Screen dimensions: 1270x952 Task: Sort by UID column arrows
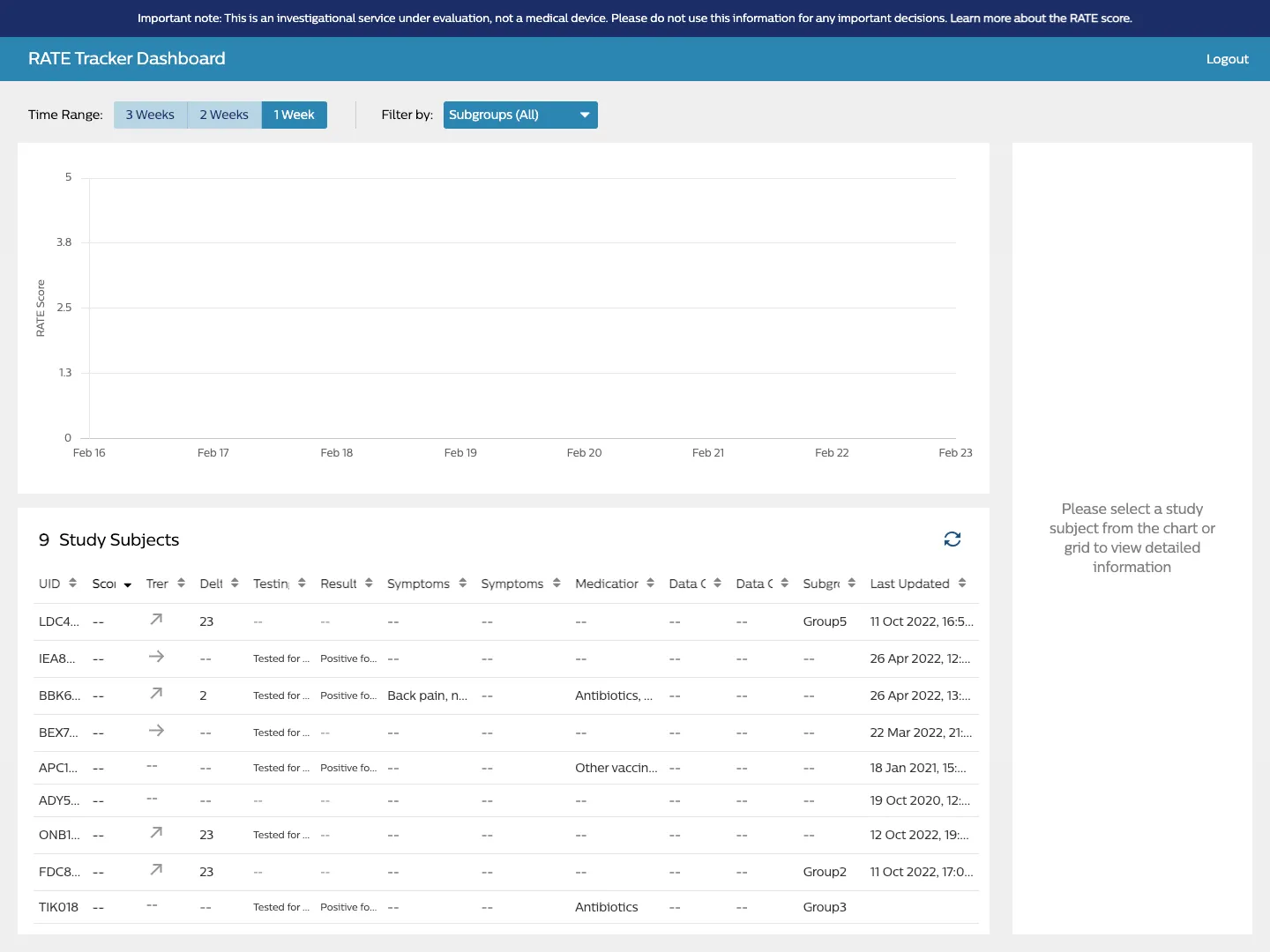coord(72,584)
